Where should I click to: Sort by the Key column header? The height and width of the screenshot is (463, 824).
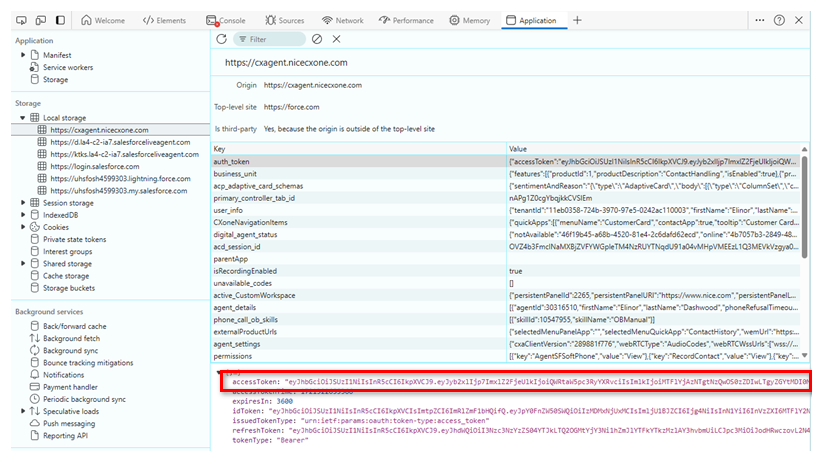pos(359,149)
